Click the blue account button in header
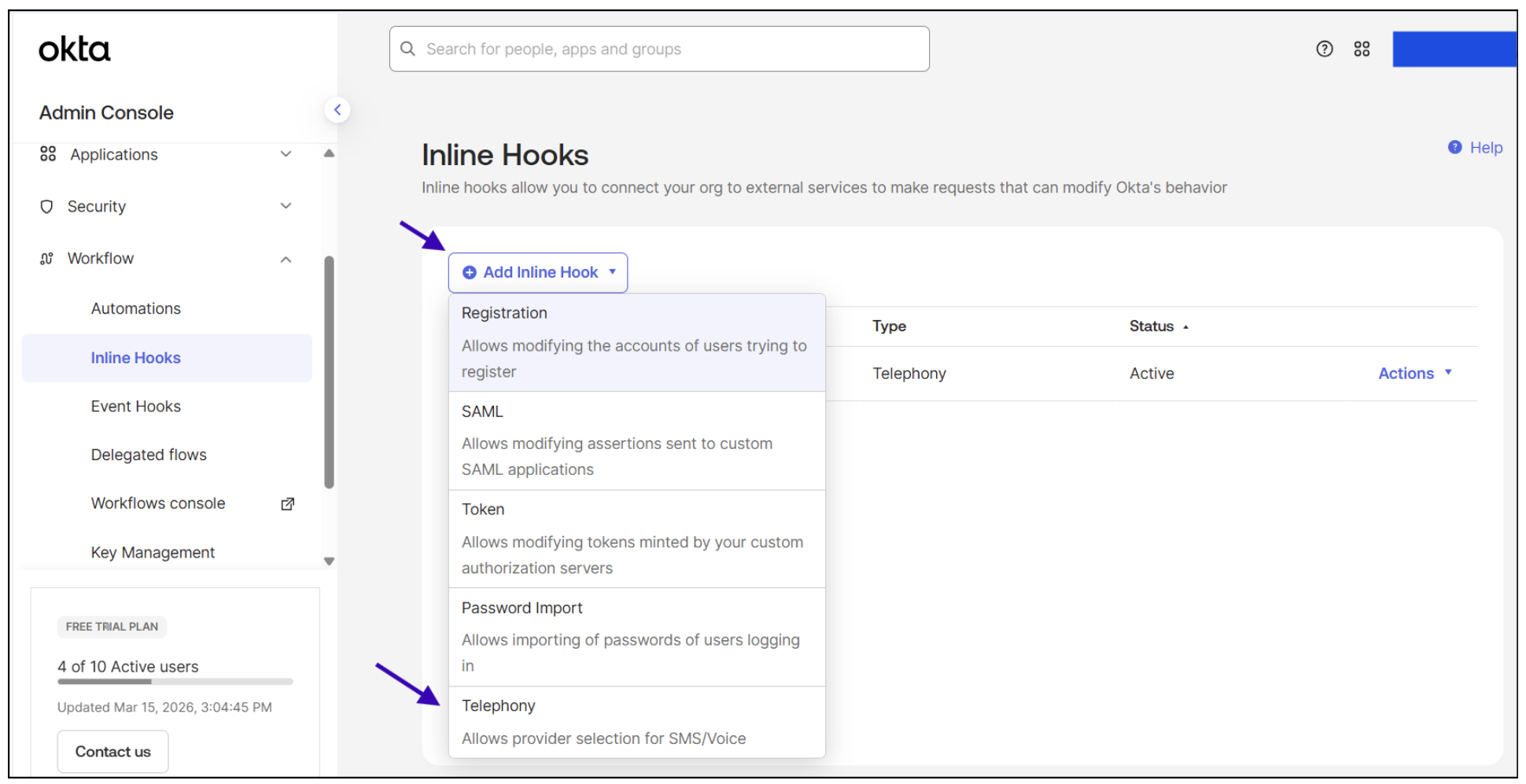This screenshot has height=784, width=1526. point(1454,49)
